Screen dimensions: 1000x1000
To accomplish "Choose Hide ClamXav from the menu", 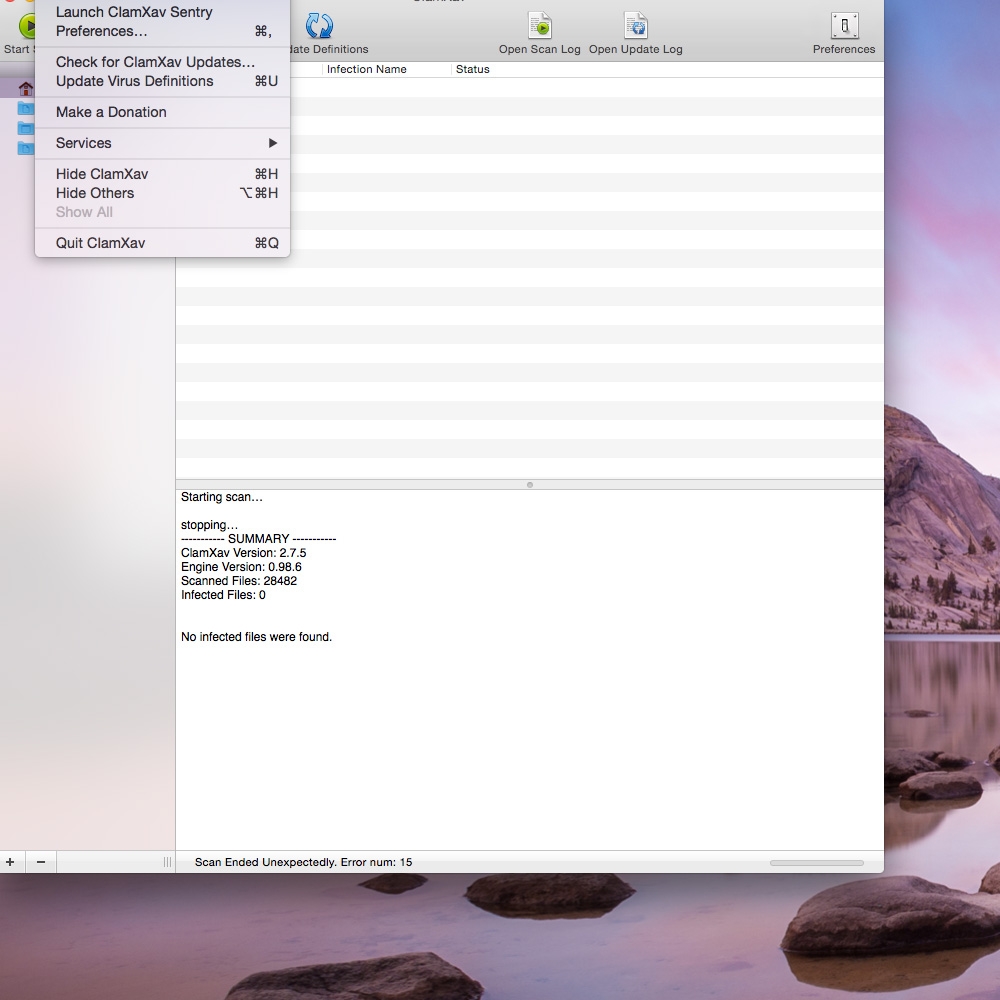I will [x=162, y=174].
